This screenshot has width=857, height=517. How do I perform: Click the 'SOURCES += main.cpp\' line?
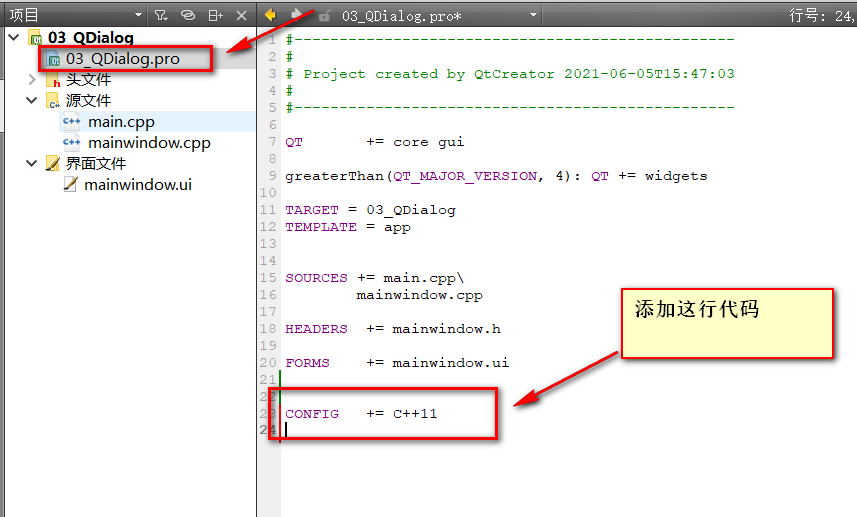[374, 278]
